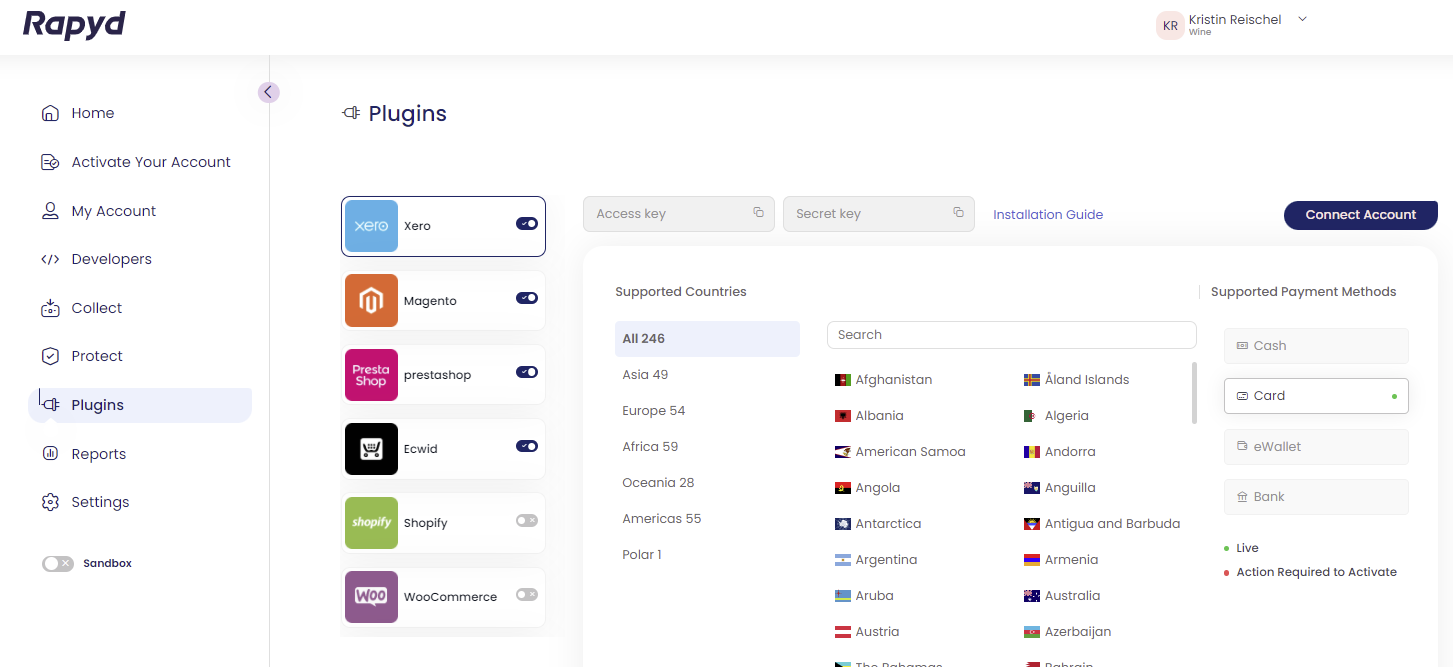Toggle the Sandbox mode switch
The width and height of the screenshot is (1453, 667).
[58, 564]
